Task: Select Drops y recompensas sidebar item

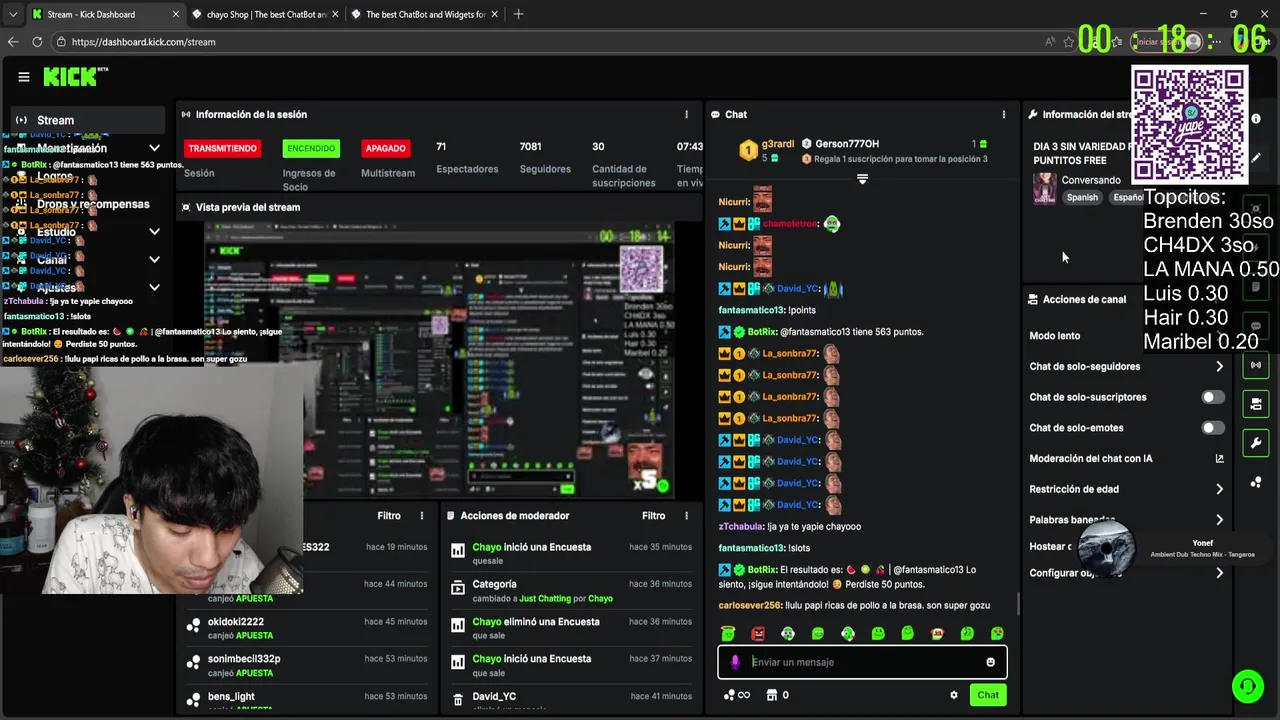Action: [x=93, y=204]
